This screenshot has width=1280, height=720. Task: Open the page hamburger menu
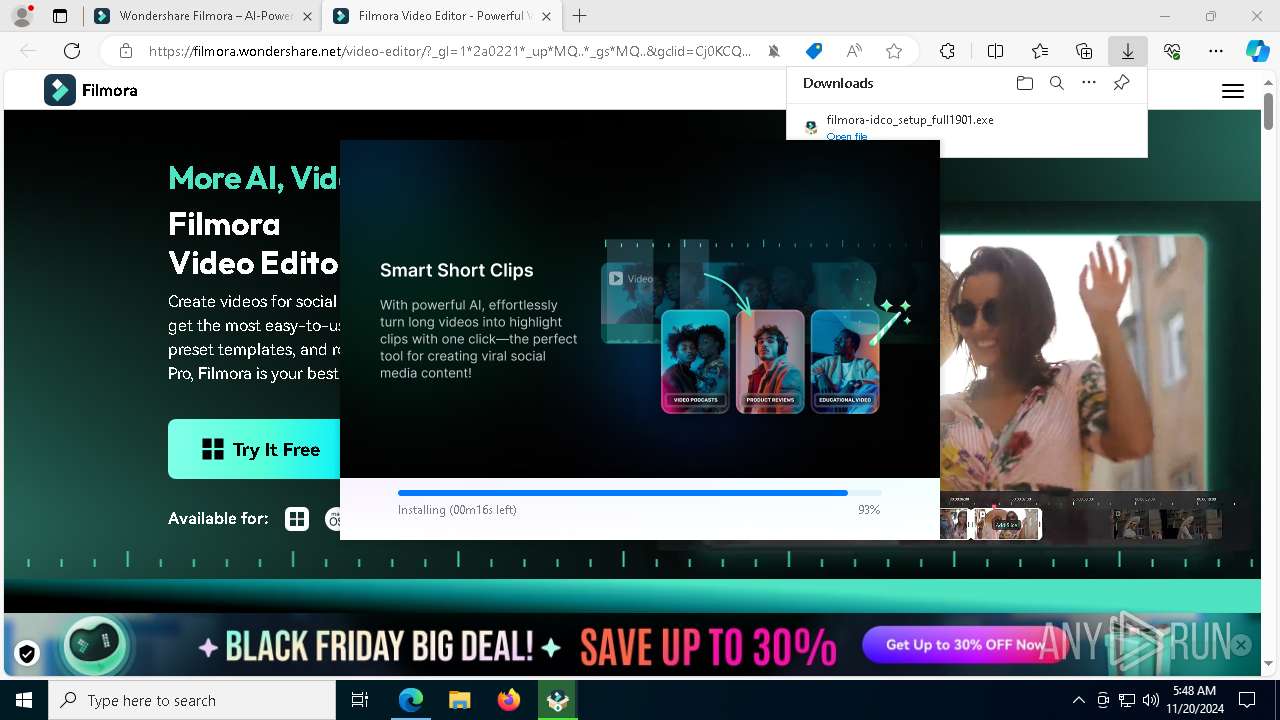pos(1233,91)
